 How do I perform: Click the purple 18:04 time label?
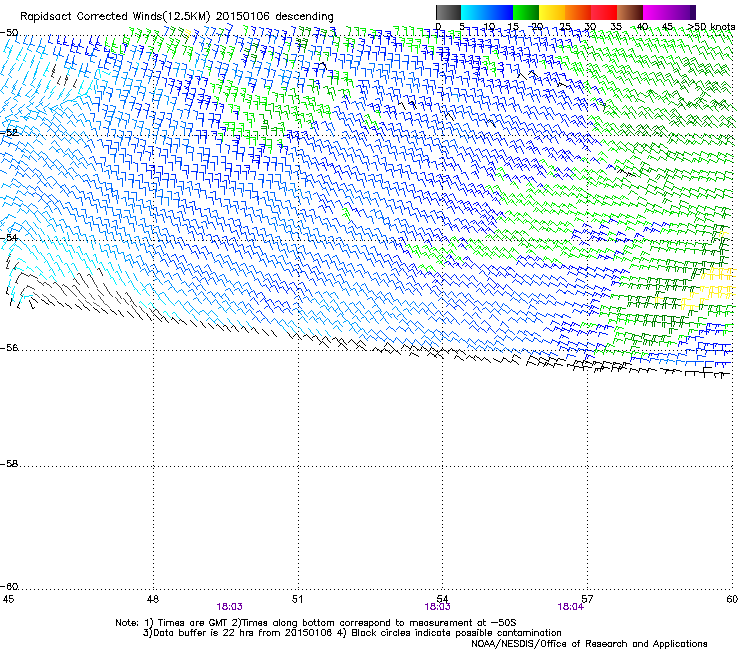[x=571, y=607]
